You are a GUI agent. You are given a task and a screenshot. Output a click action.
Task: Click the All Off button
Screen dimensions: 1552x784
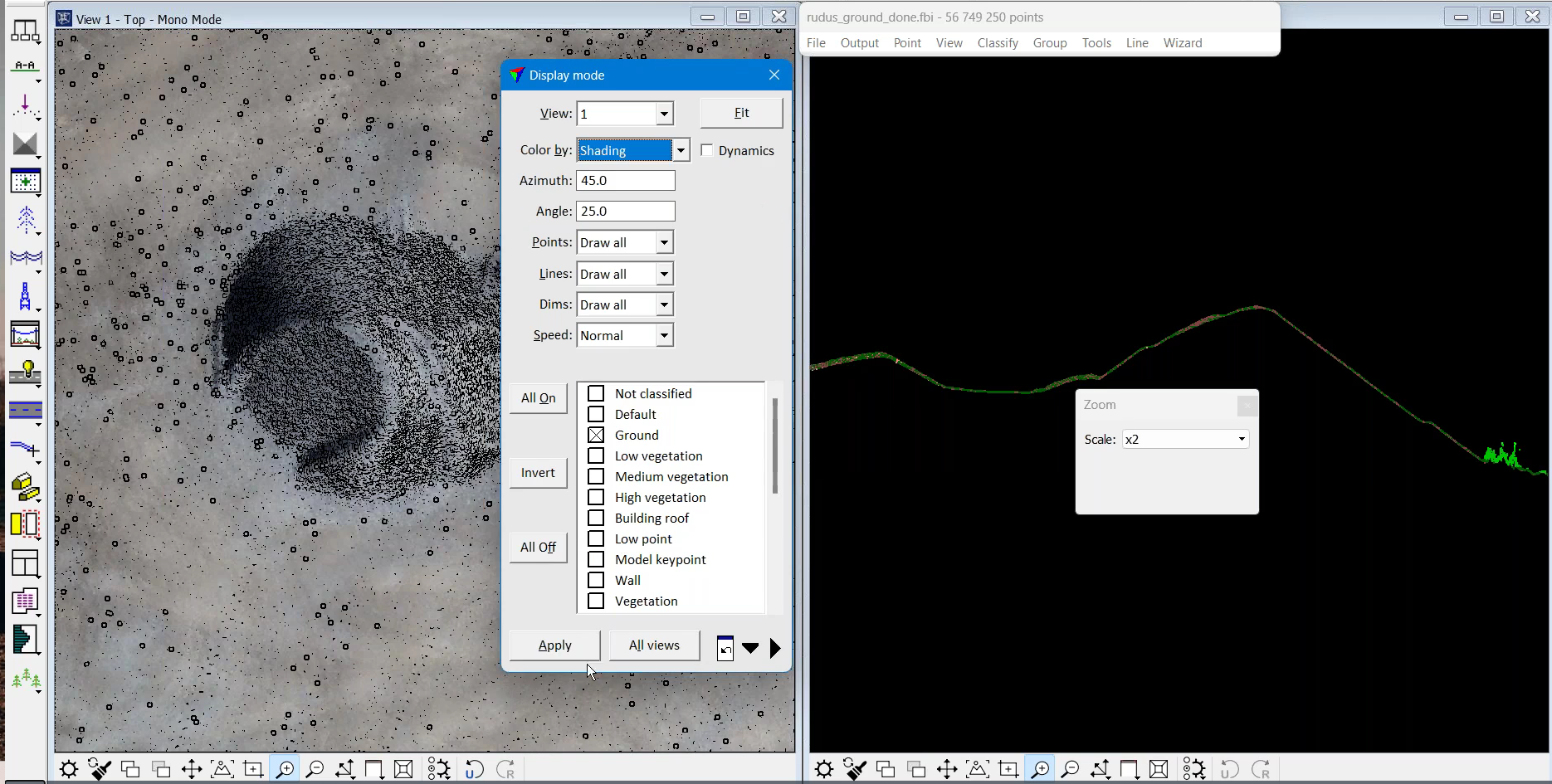538,548
